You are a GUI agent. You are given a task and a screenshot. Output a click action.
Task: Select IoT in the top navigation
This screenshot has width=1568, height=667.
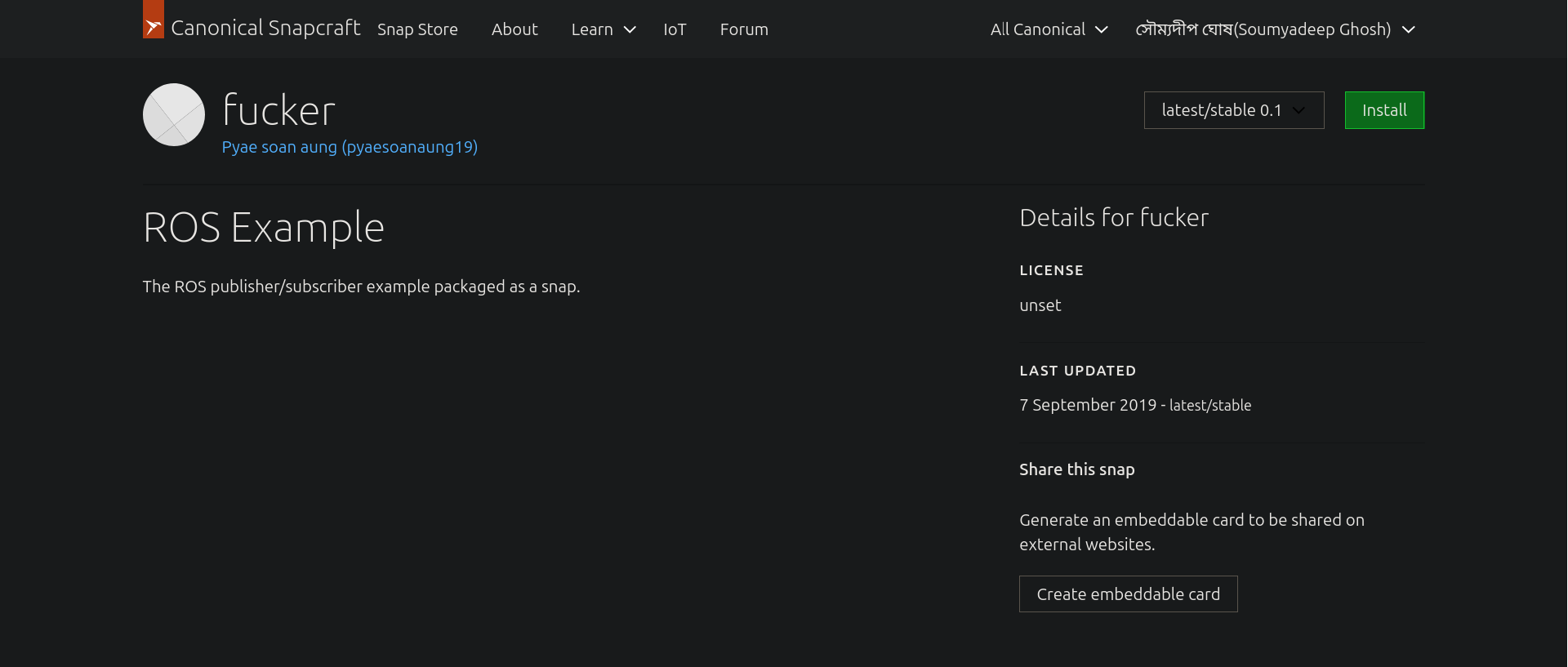[x=675, y=30]
